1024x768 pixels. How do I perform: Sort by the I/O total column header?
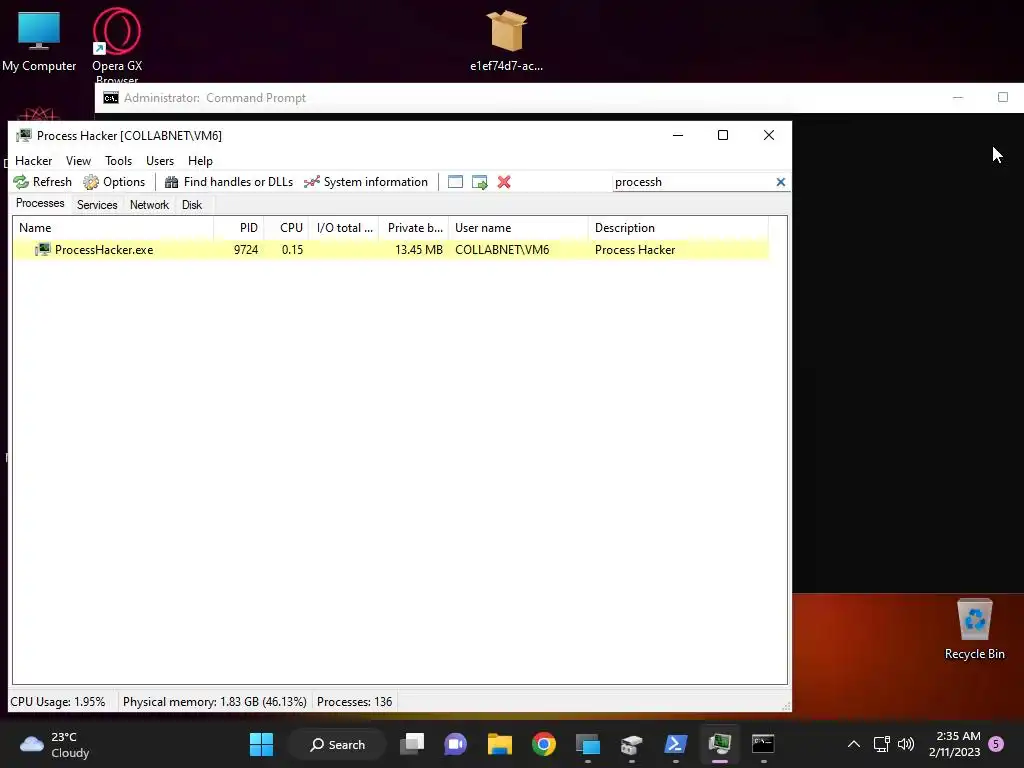click(x=344, y=228)
